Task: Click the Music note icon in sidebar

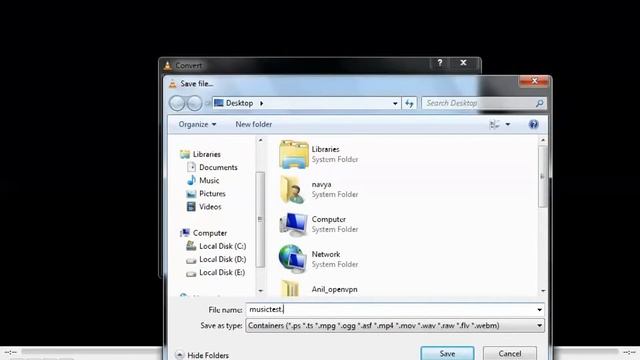Action: [191, 180]
